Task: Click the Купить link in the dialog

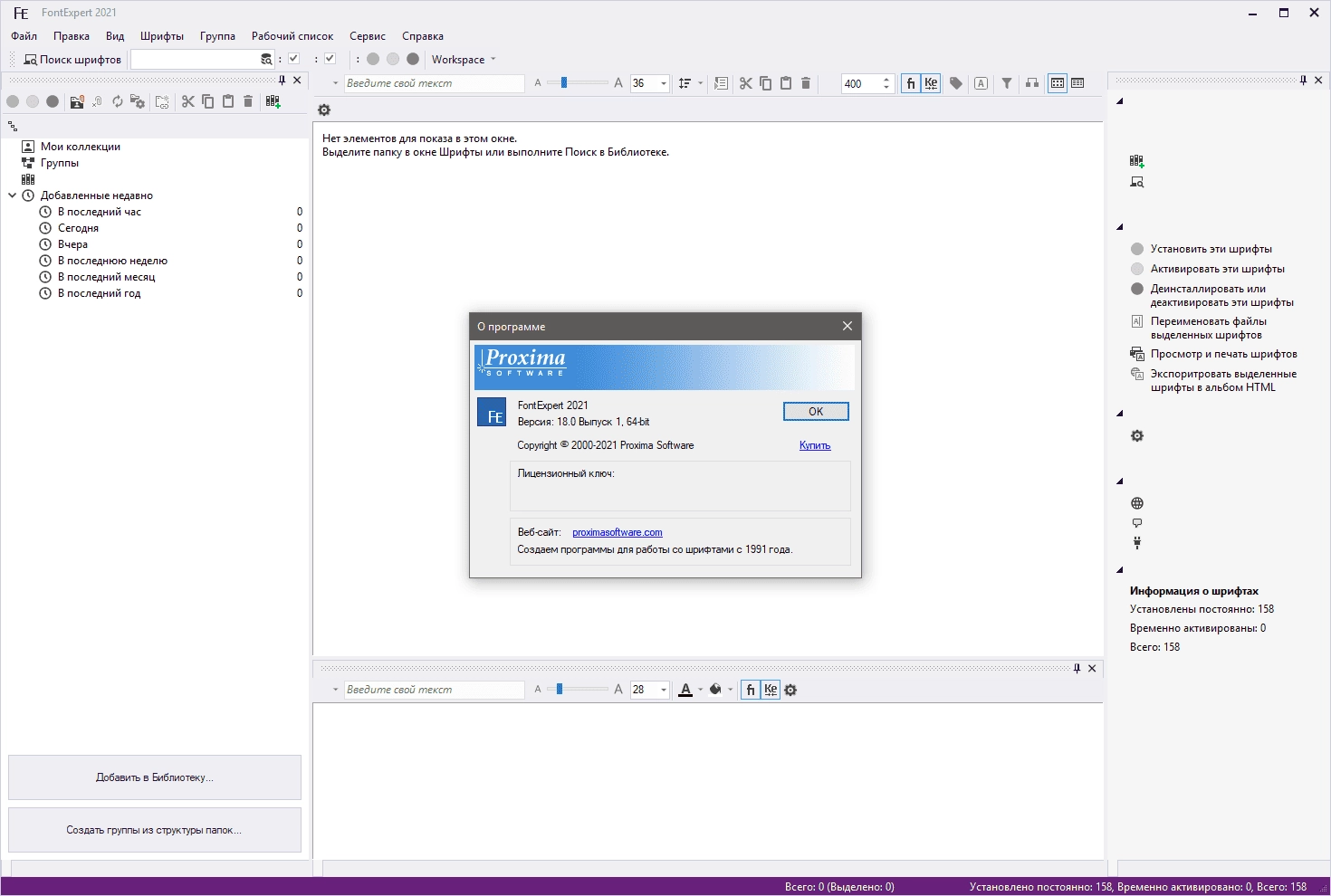Action: coord(815,445)
